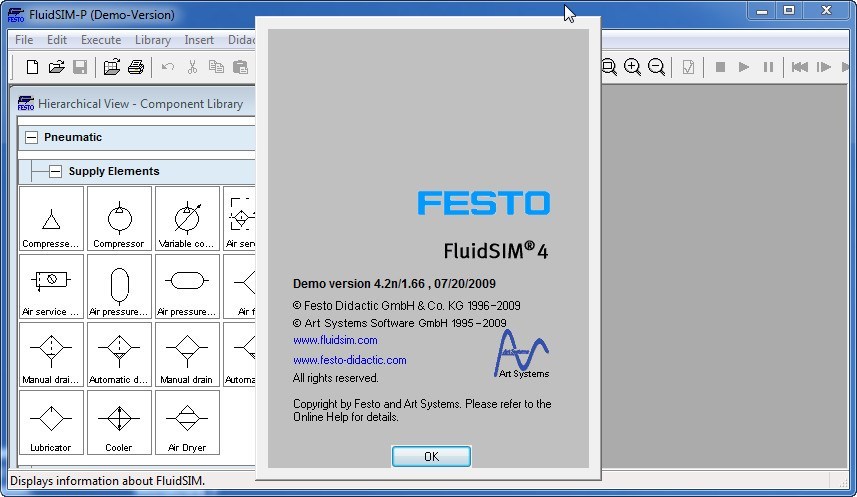Click the Undo toolbar icon

point(168,67)
